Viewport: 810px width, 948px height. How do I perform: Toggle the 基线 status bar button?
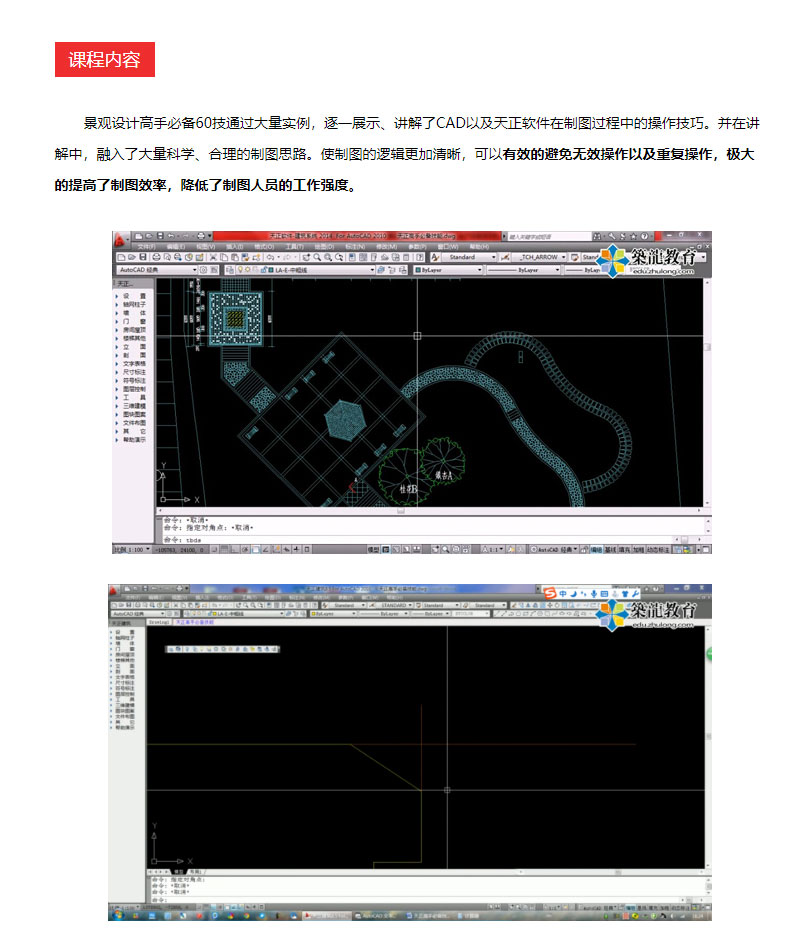pyautogui.click(x=610, y=549)
